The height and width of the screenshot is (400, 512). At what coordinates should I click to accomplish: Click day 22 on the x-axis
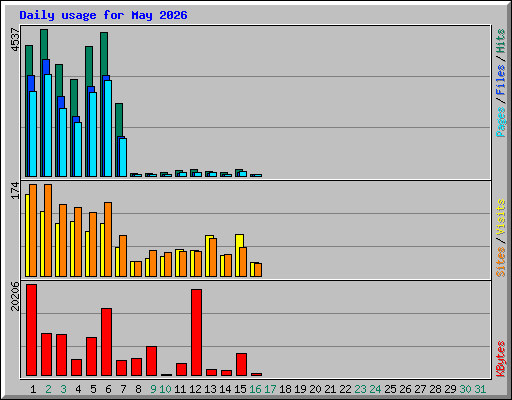click(345, 389)
